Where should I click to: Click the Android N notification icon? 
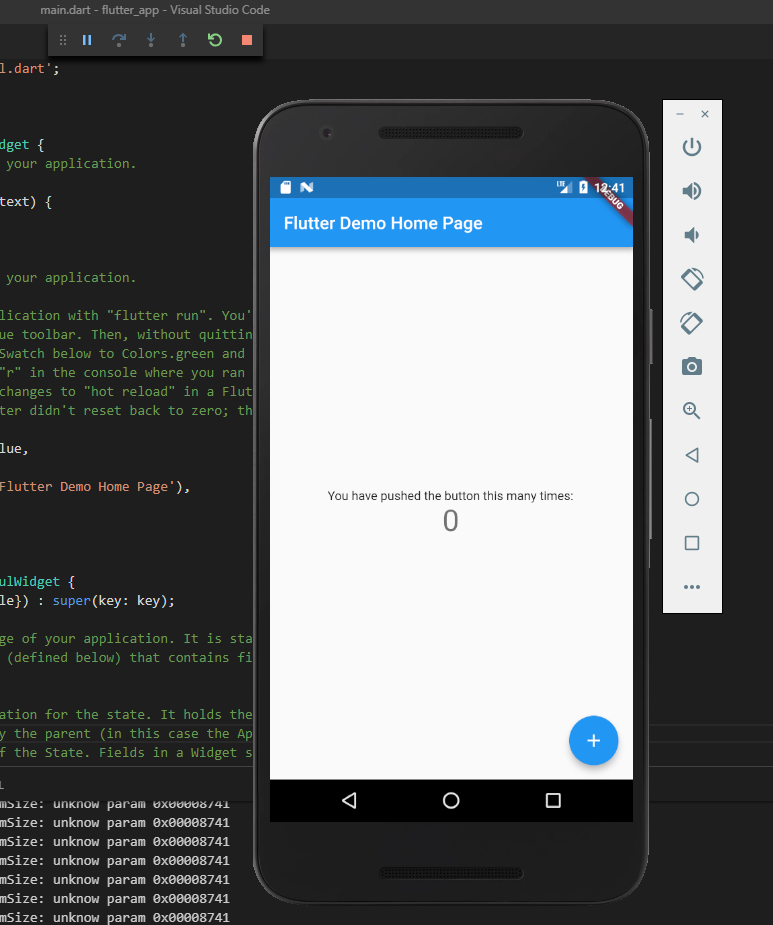pos(306,187)
